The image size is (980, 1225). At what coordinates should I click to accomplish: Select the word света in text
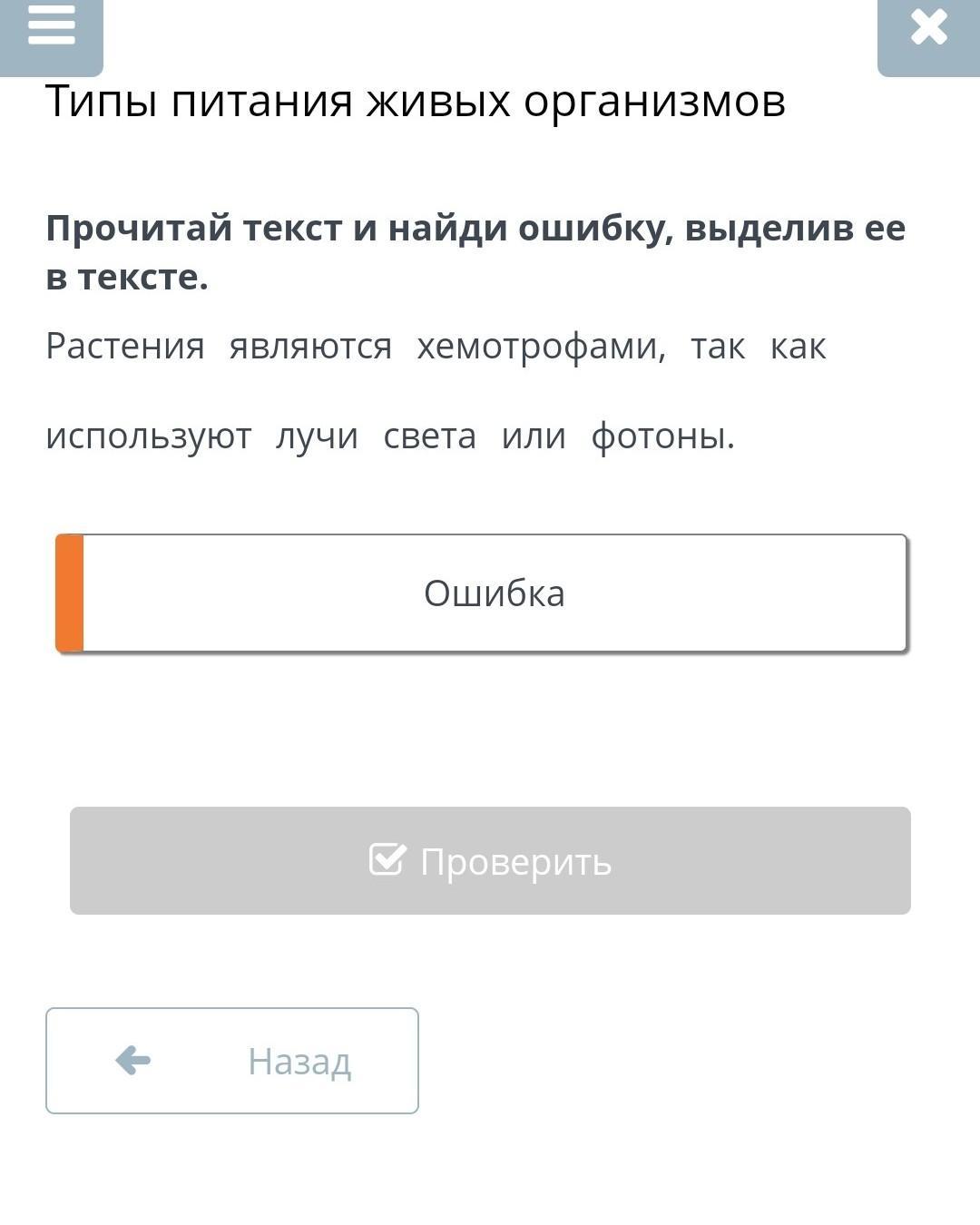[429, 436]
